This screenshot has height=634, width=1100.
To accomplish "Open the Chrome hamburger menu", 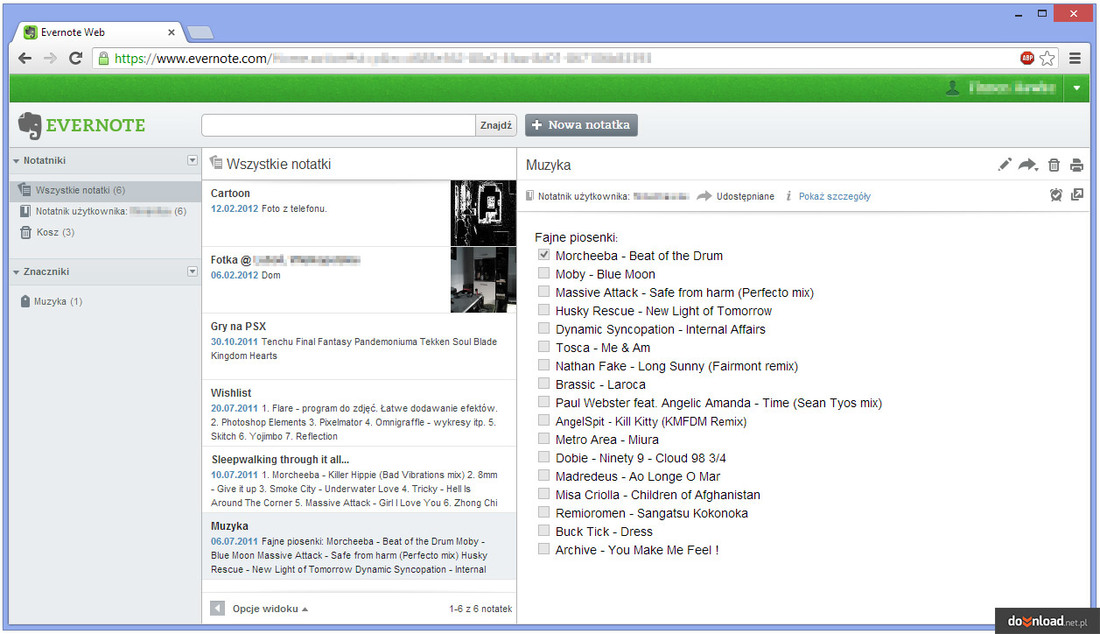I will [1075, 58].
